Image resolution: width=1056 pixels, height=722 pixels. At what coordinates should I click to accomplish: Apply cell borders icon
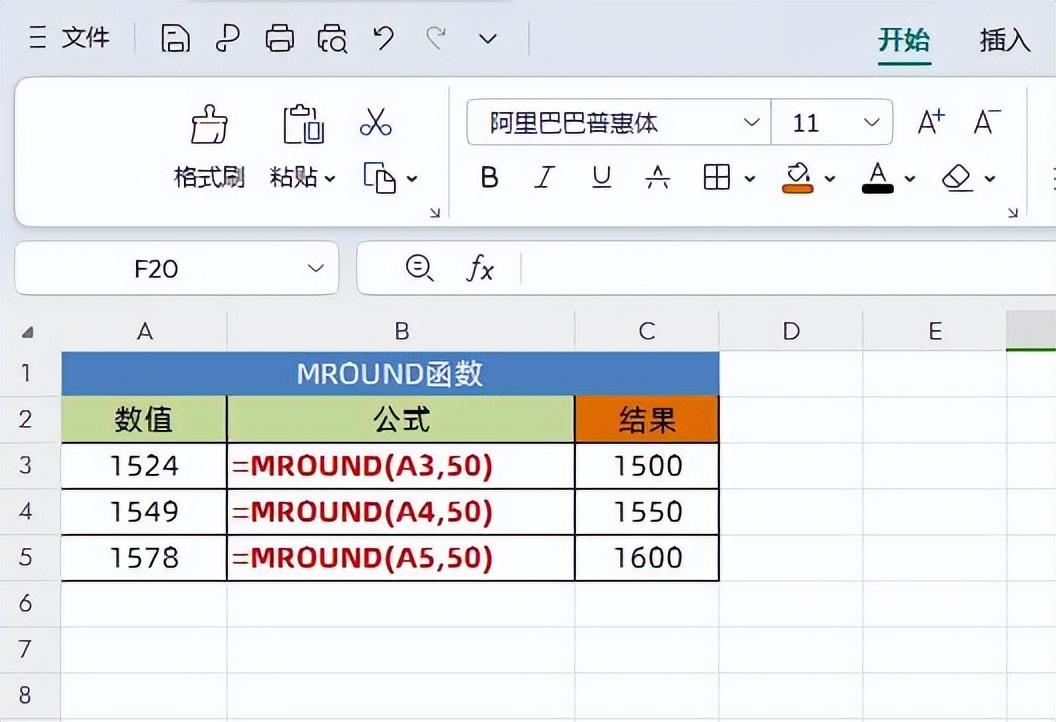[717, 178]
